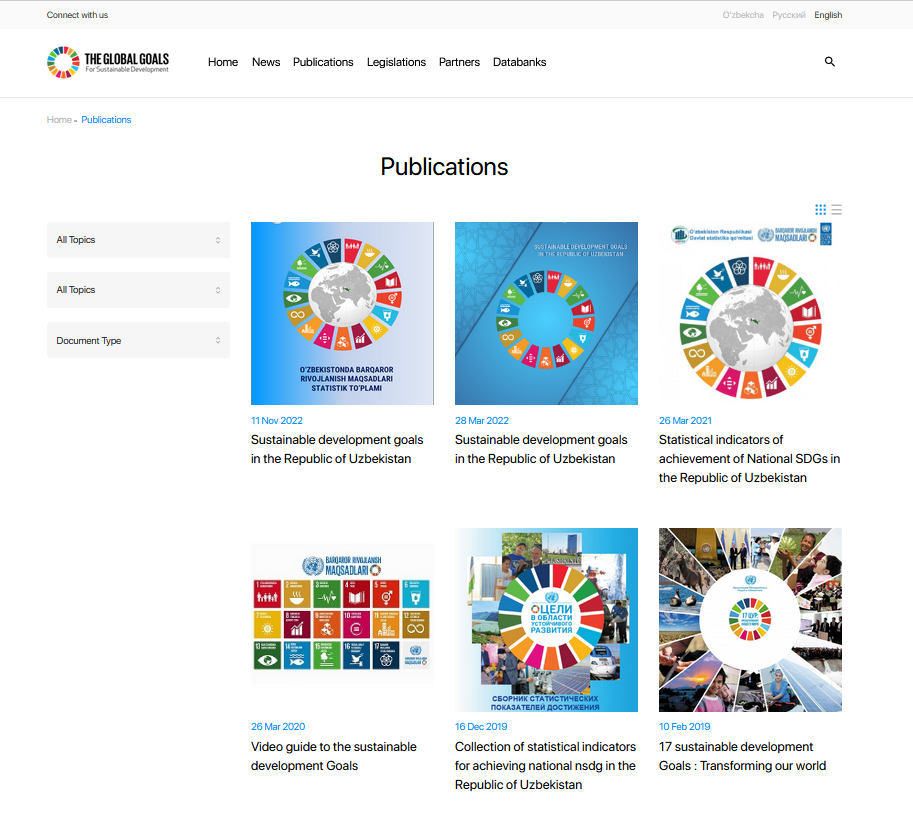The height and width of the screenshot is (820, 913).
Task: Switch language to O'zbekcha
Action: tap(743, 15)
